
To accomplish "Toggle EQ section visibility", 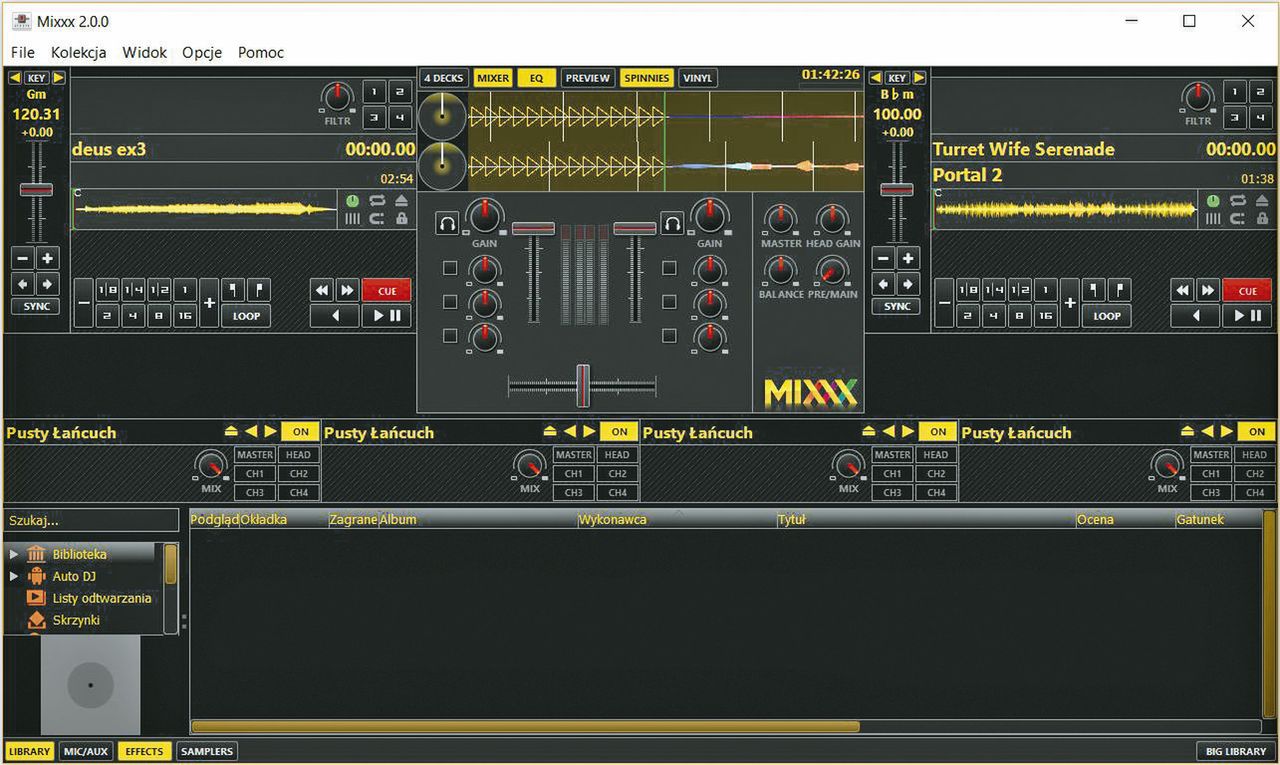I will click(536, 78).
